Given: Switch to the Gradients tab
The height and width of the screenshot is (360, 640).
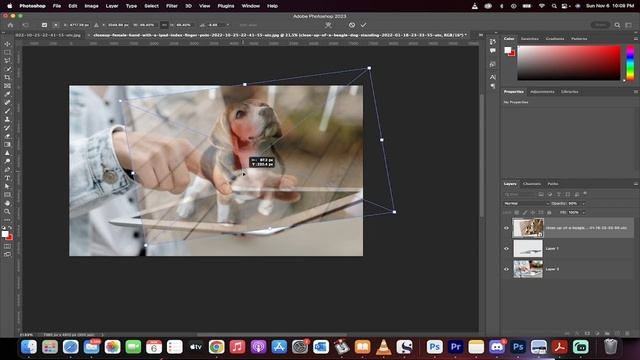Looking at the screenshot, I should 555,39.
